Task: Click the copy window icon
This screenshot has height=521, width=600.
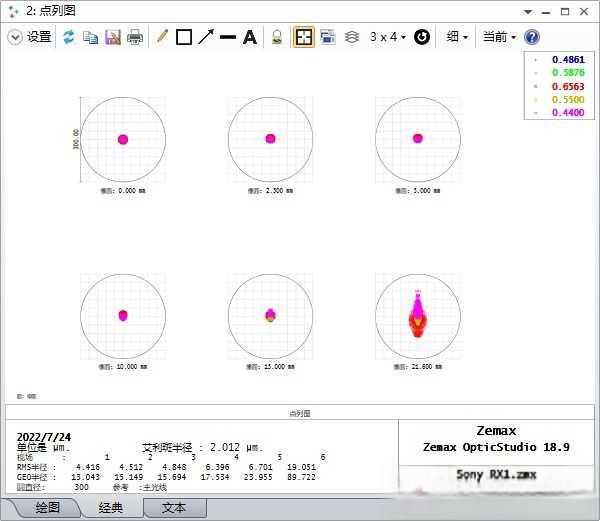Action: [91, 37]
